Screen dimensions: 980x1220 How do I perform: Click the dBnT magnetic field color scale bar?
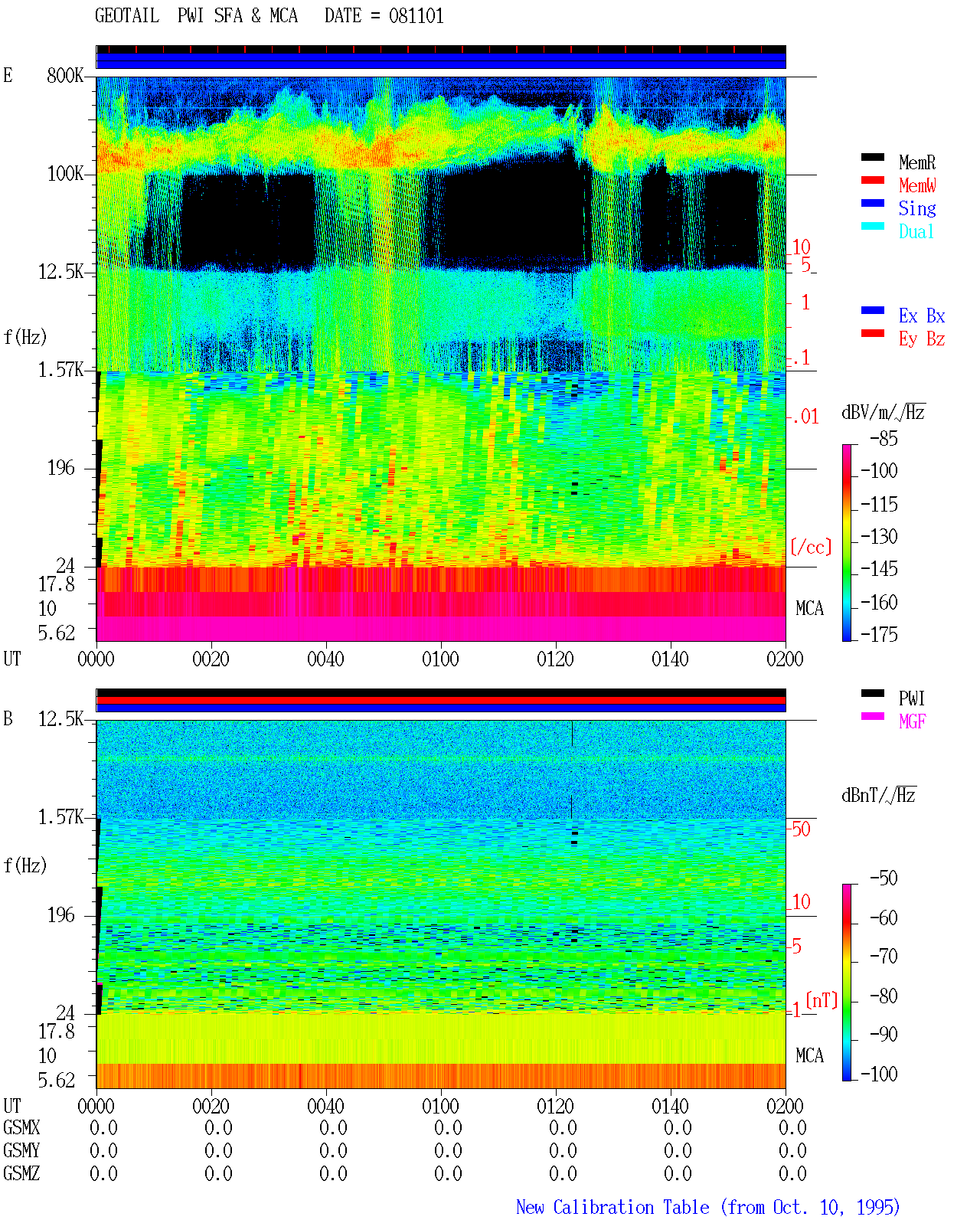[847, 983]
